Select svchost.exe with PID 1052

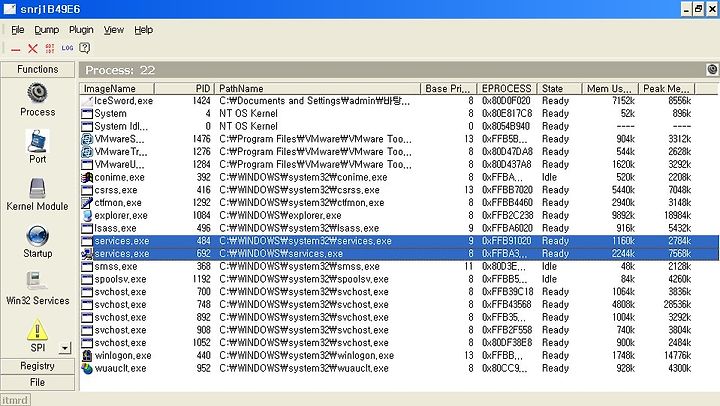399,343
